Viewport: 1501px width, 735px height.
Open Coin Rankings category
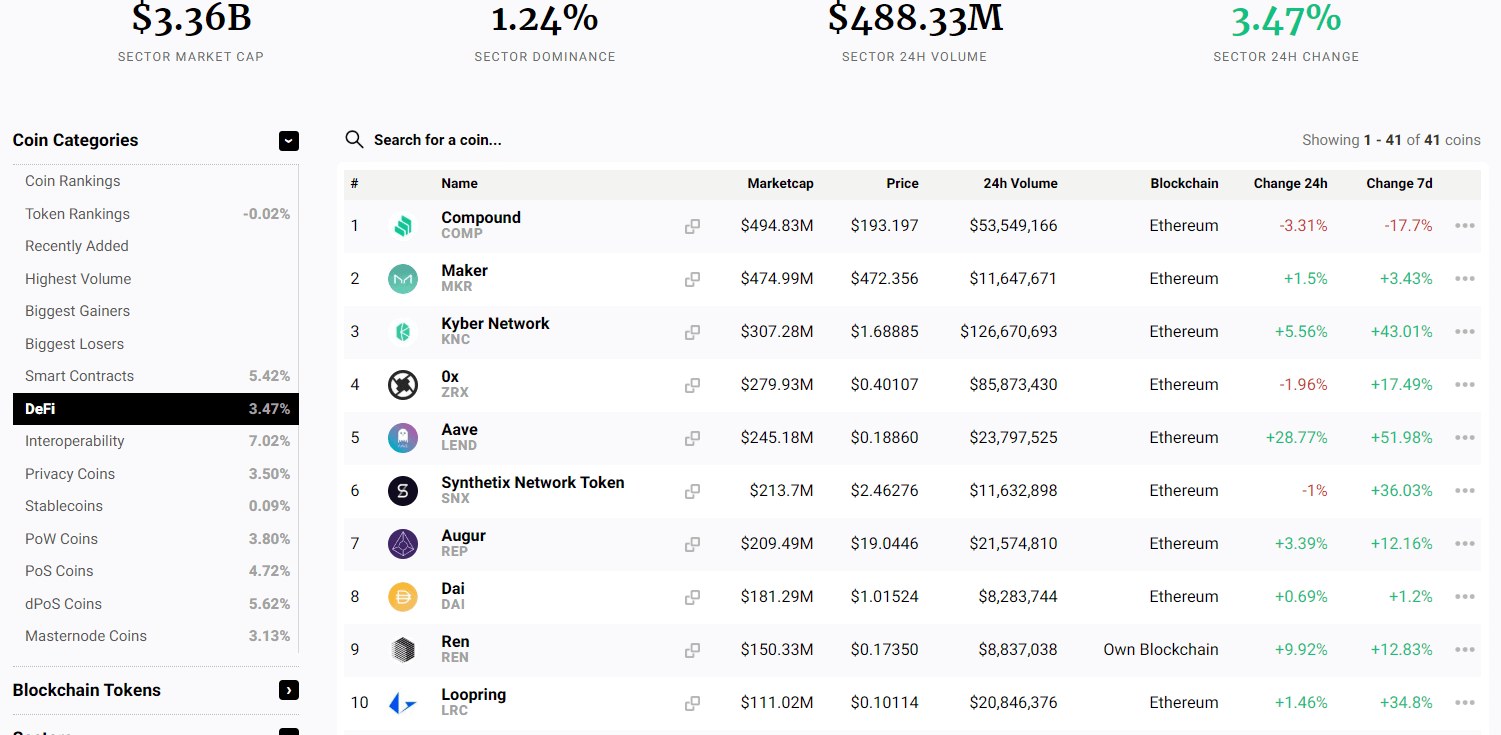72,181
